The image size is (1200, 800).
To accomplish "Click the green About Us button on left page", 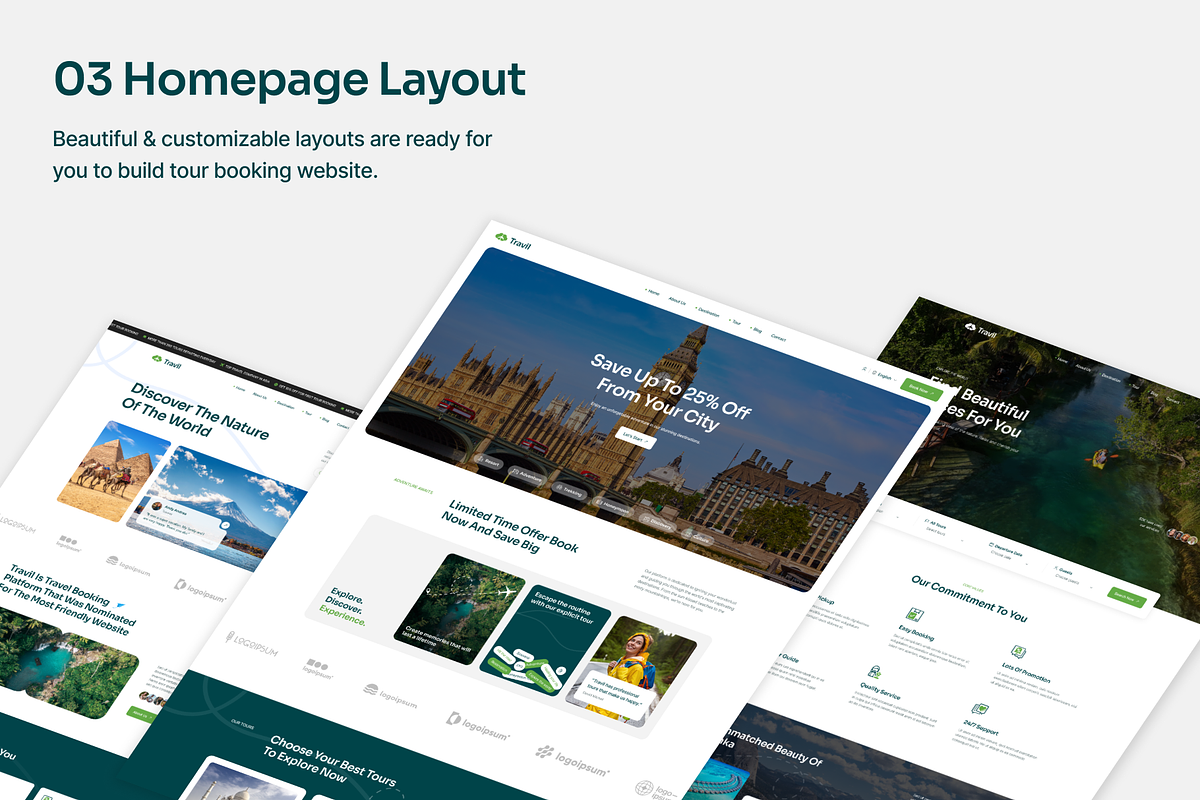I will [140, 713].
